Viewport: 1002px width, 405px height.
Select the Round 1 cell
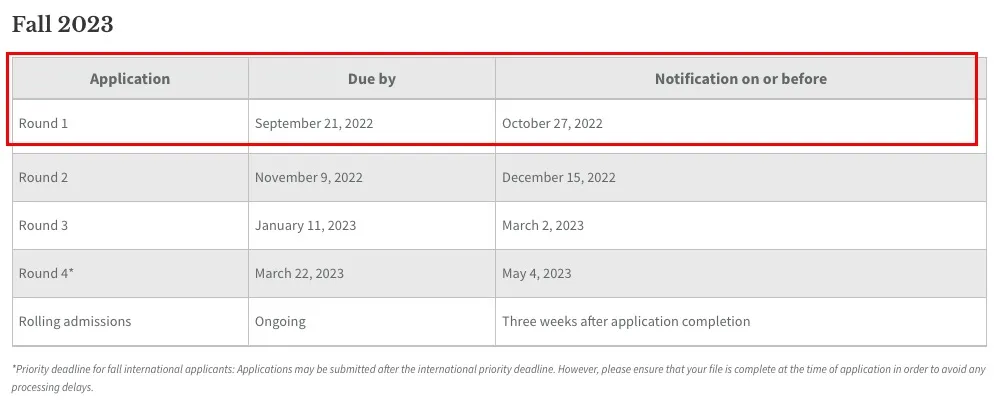(x=44, y=124)
